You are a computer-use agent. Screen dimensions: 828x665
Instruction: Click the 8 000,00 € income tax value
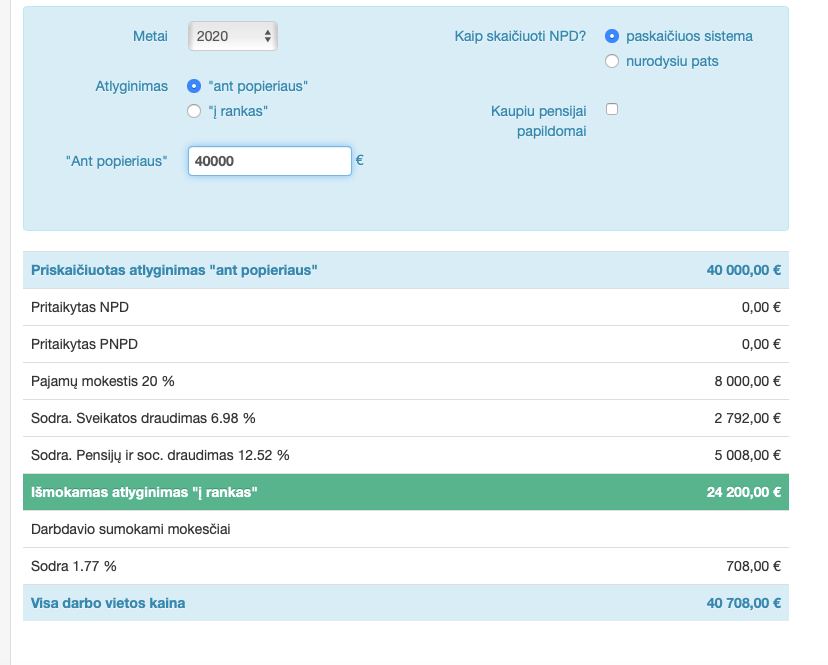coord(747,381)
